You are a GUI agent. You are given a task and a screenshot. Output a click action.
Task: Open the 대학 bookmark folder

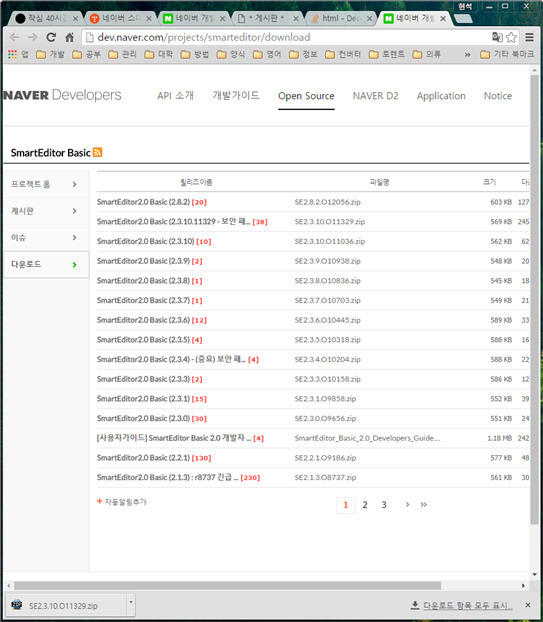point(159,54)
